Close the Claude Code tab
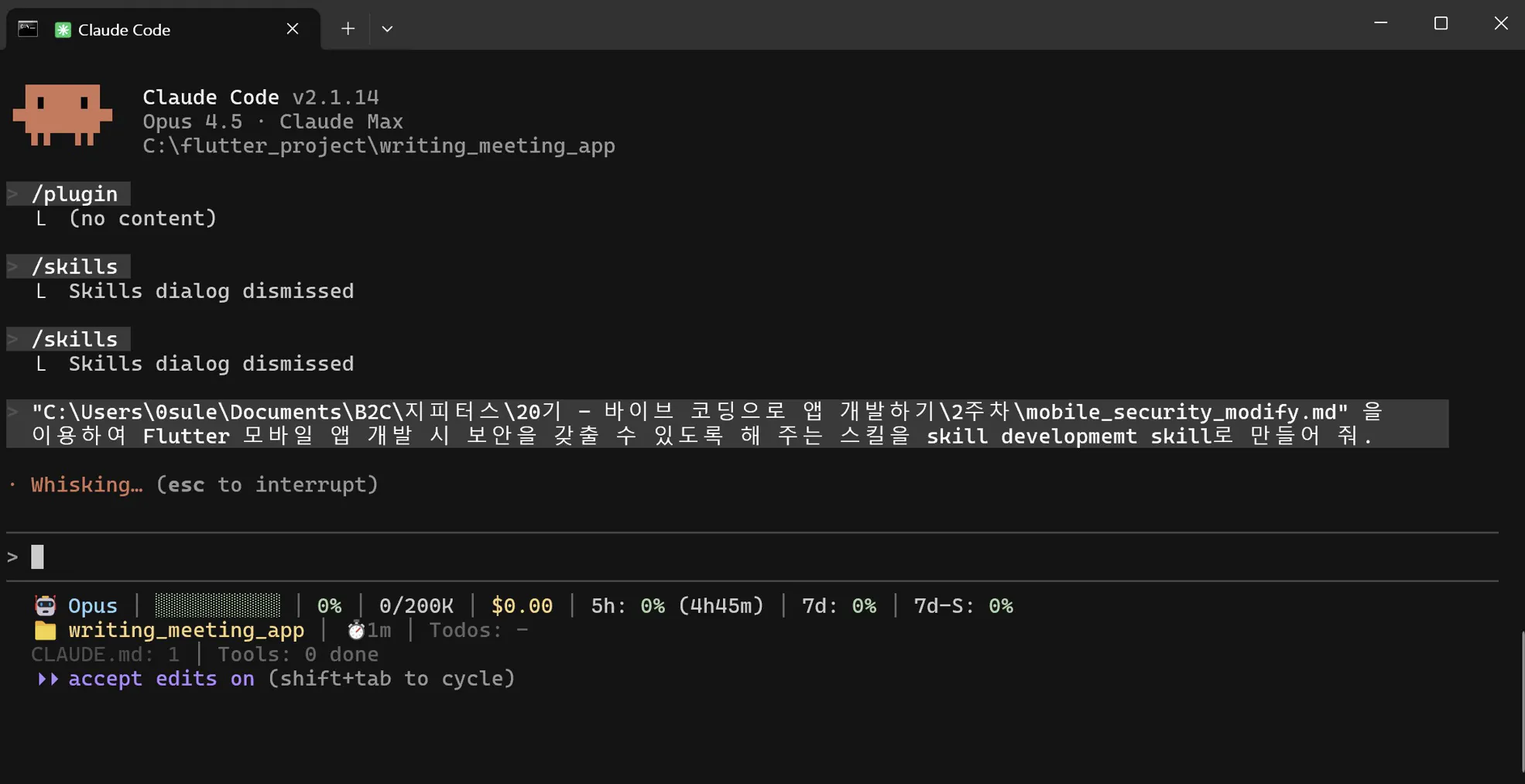The image size is (1525, 784). (x=292, y=29)
